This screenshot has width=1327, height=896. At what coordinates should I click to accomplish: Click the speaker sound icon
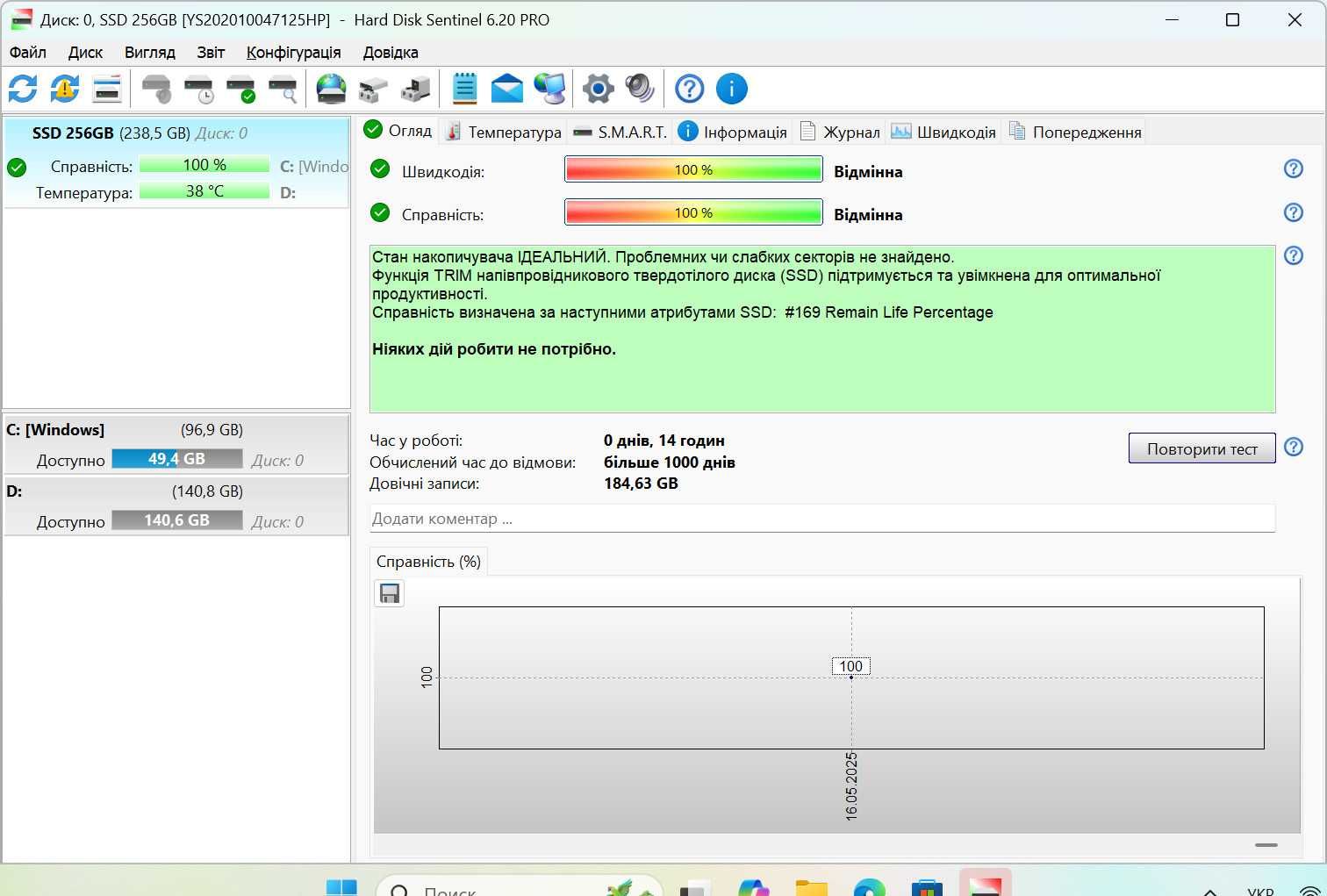640,89
